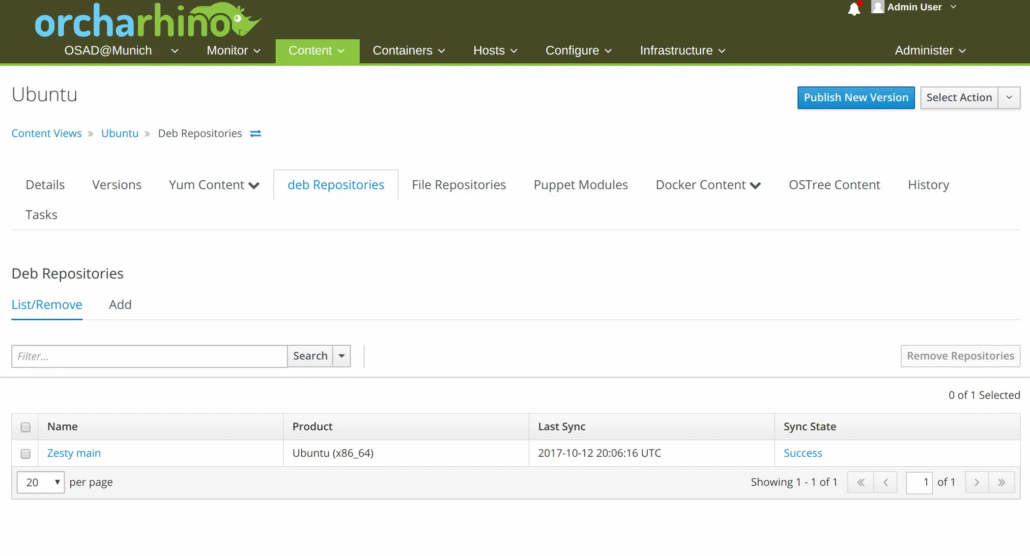1030x556 pixels.
Task: Open the Hosts menu
Action: pyautogui.click(x=495, y=51)
